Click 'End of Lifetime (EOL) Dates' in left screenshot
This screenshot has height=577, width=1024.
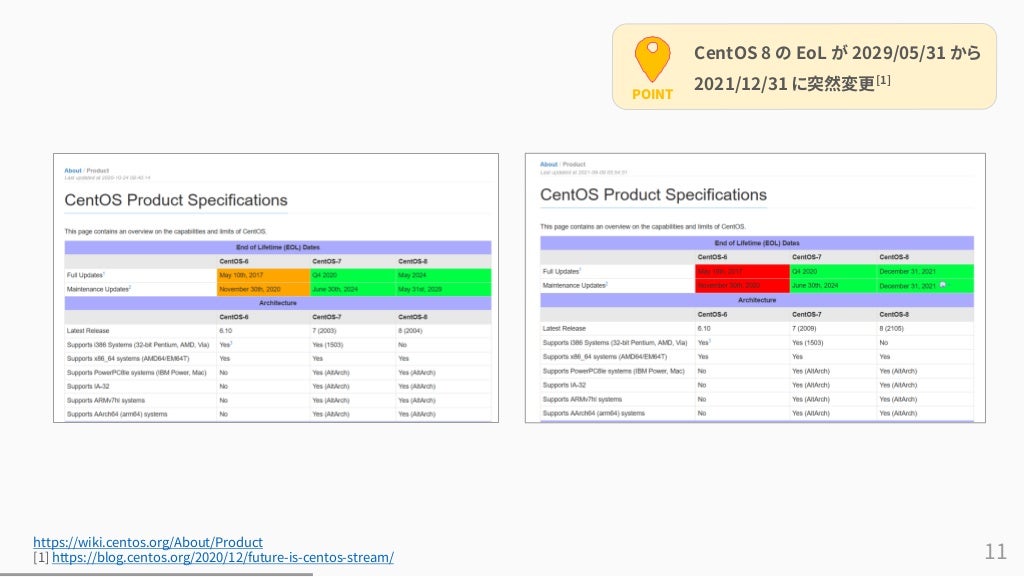(278, 247)
